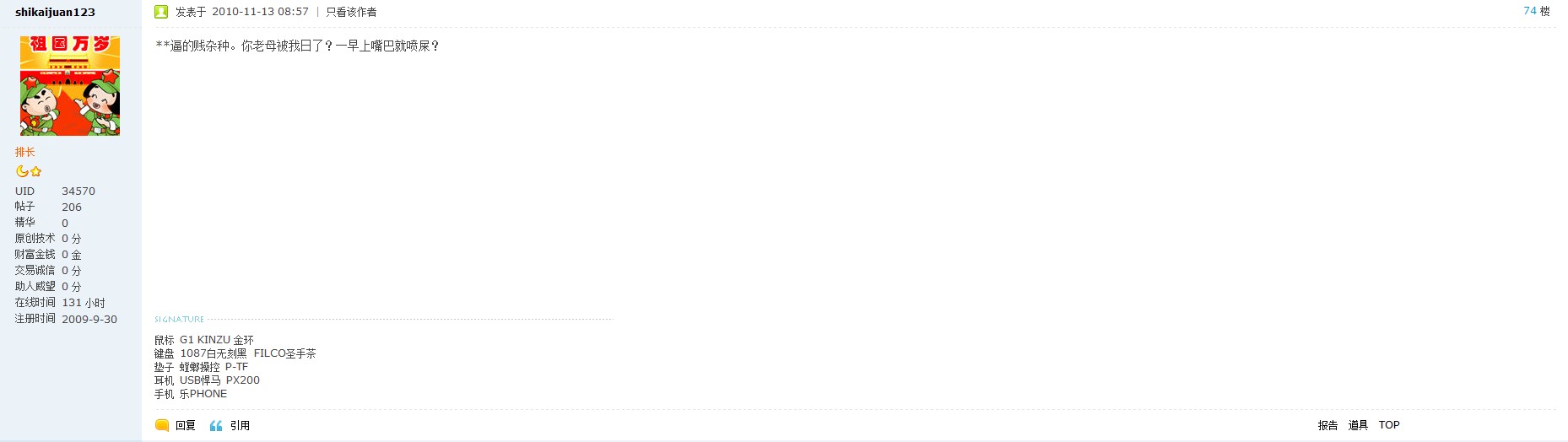
Task: Click the yellow moon rank icon
Action: click(22, 171)
